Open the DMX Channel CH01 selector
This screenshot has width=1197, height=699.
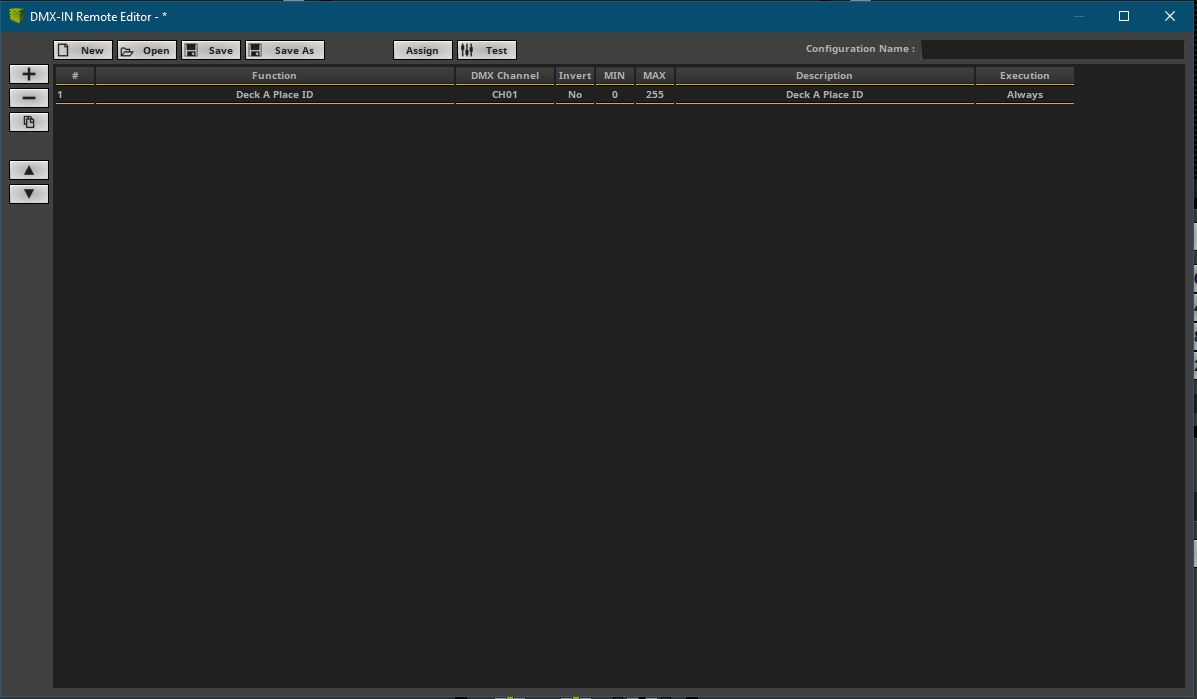(504, 94)
